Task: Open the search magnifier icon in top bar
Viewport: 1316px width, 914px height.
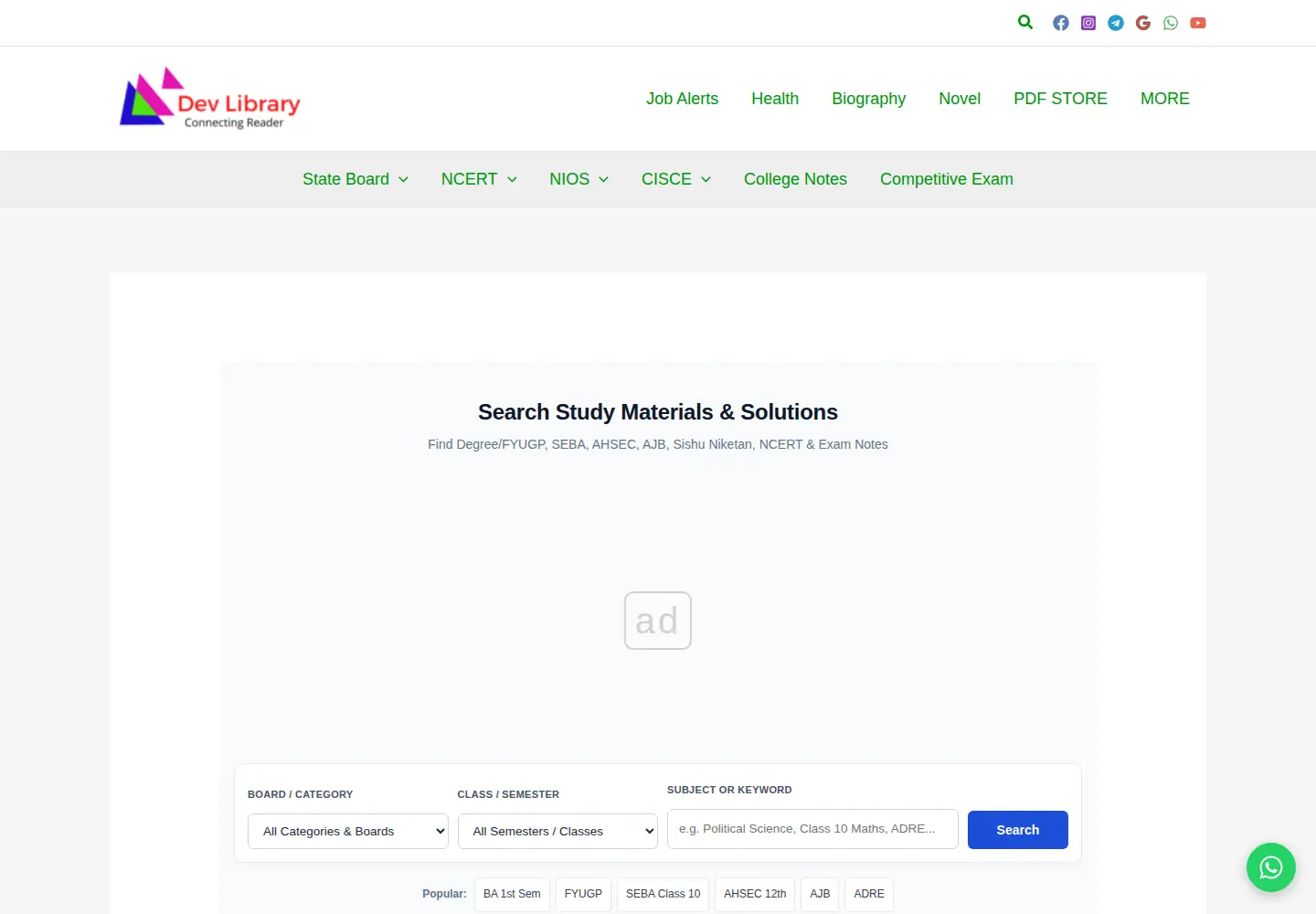Action: (x=1025, y=22)
